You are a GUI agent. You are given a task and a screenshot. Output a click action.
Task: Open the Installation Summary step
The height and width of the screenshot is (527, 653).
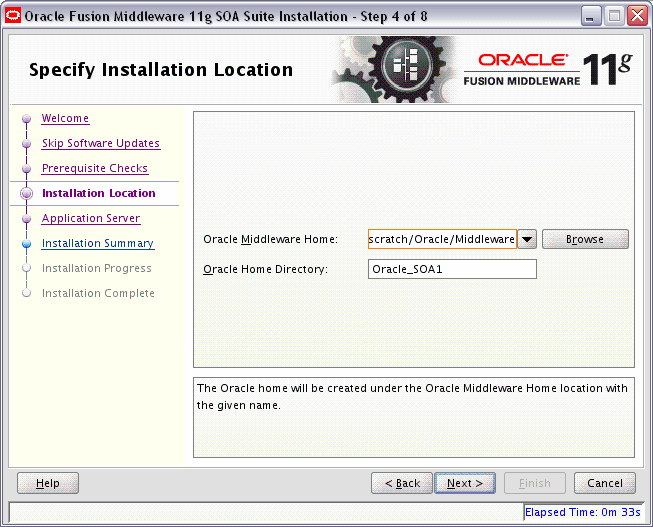point(98,243)
